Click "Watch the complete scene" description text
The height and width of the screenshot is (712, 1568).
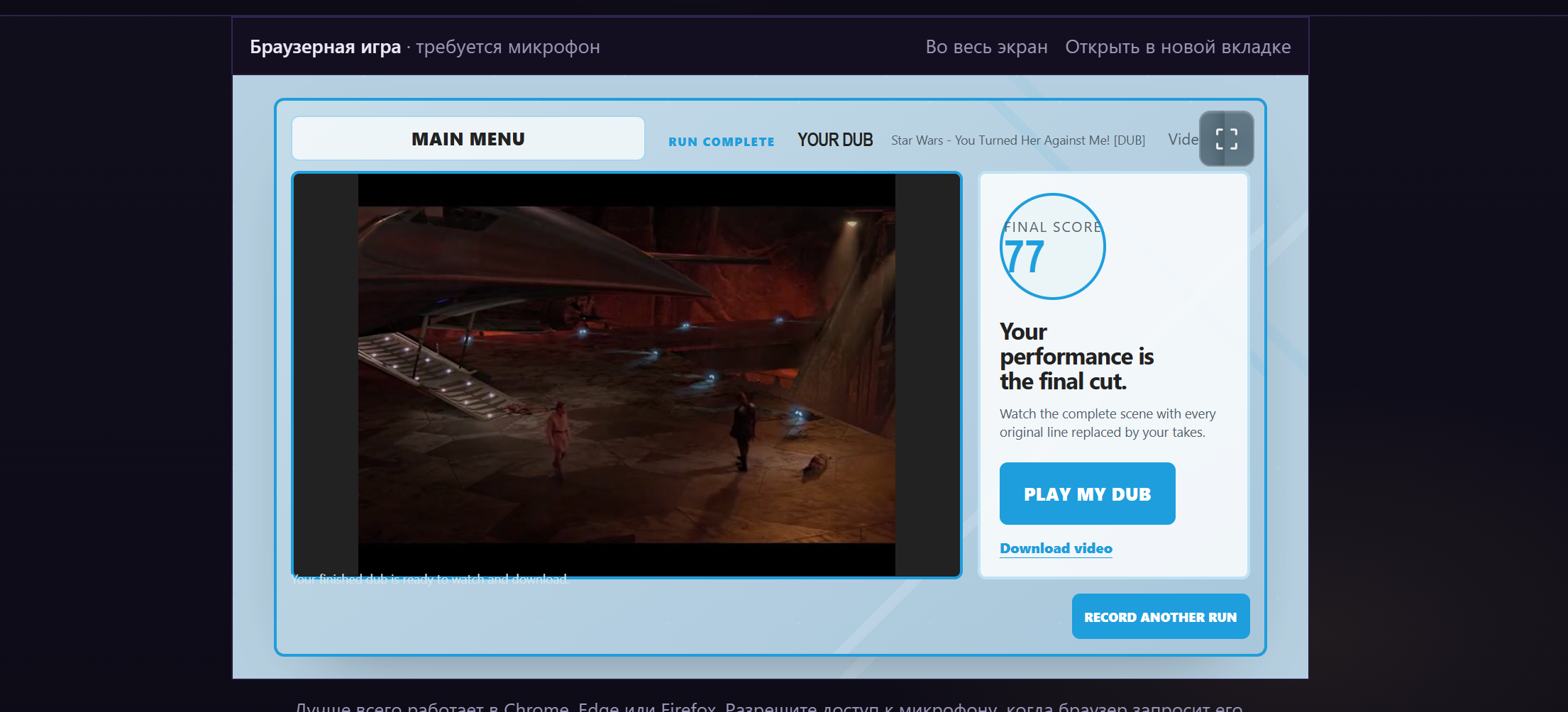1108,423
